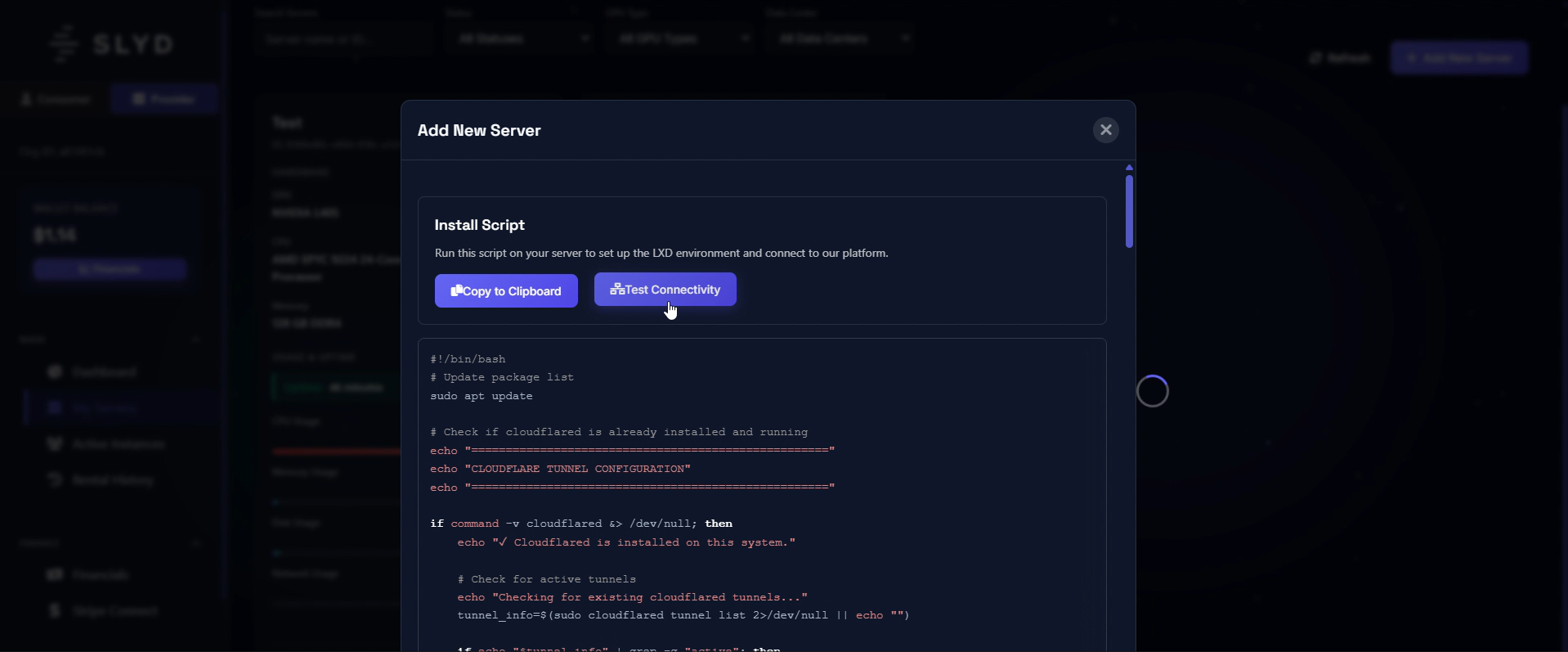Collapse the Main sidebar section
Screen dimensions: 1568x652
[x=196, y=339]
